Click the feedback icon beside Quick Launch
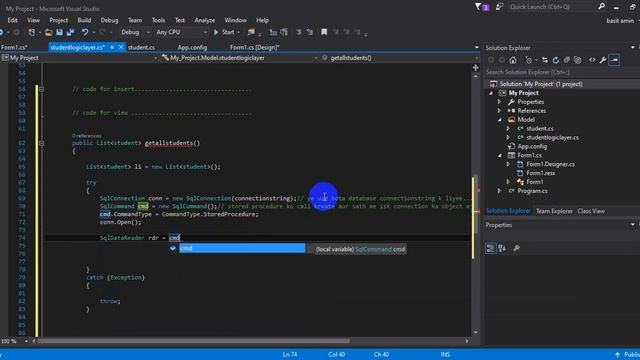The image size is (640, 360). tap(499, 7)
